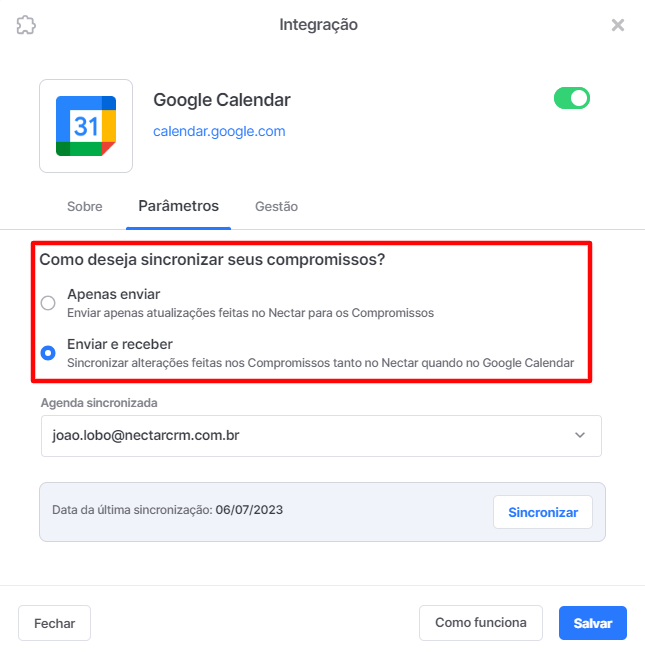
Task: Close the Integração dialog with X
Action: (617, 25)
